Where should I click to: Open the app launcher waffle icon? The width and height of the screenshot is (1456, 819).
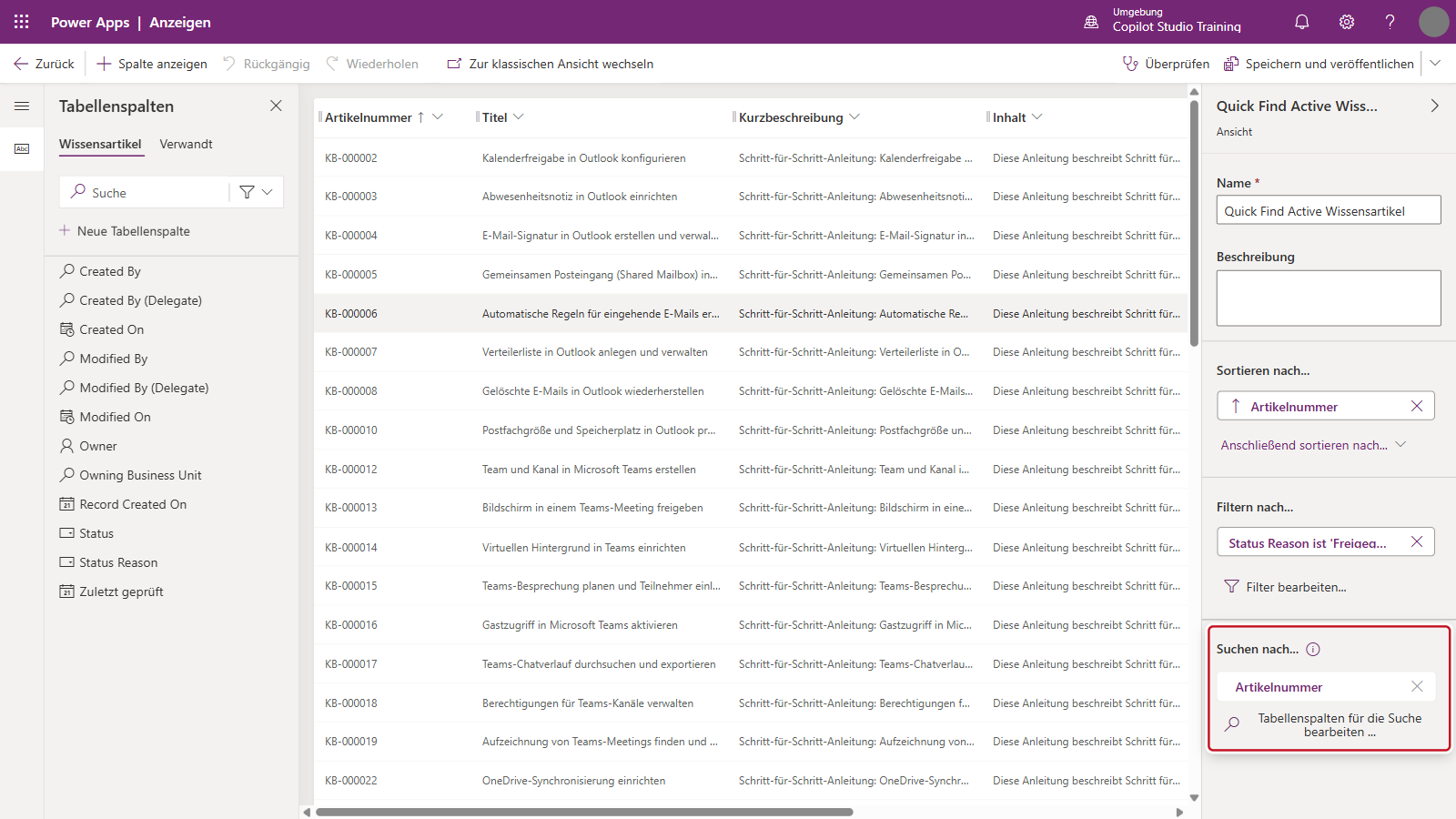point(22,22)
